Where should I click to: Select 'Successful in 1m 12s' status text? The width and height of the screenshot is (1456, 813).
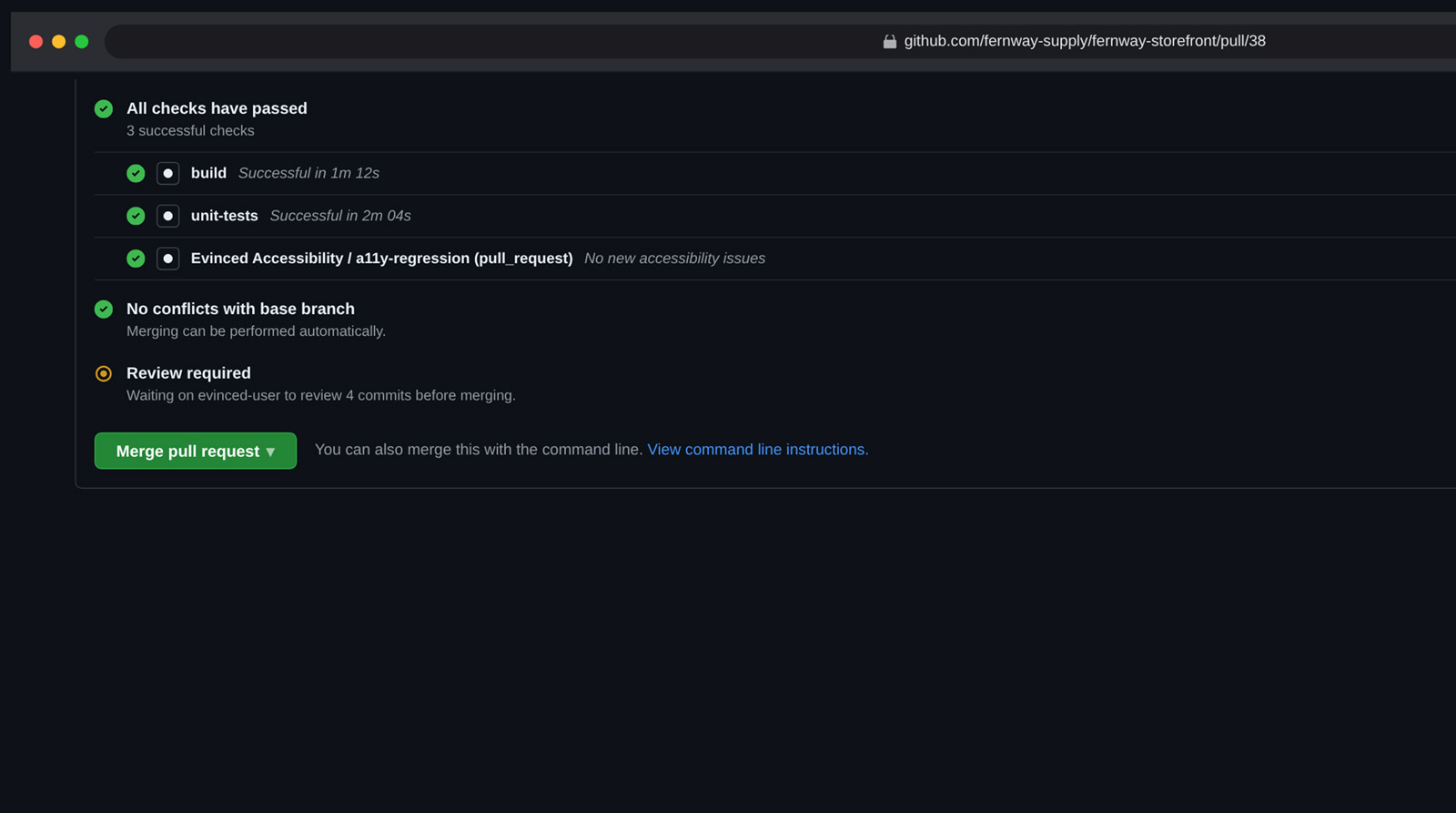[308, 173]
